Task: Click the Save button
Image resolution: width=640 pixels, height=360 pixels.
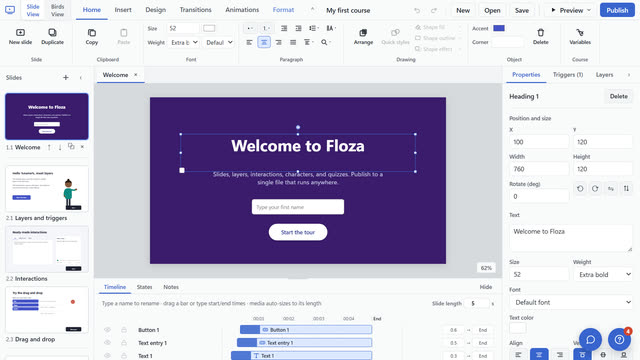Action: (x=522, y=10)
